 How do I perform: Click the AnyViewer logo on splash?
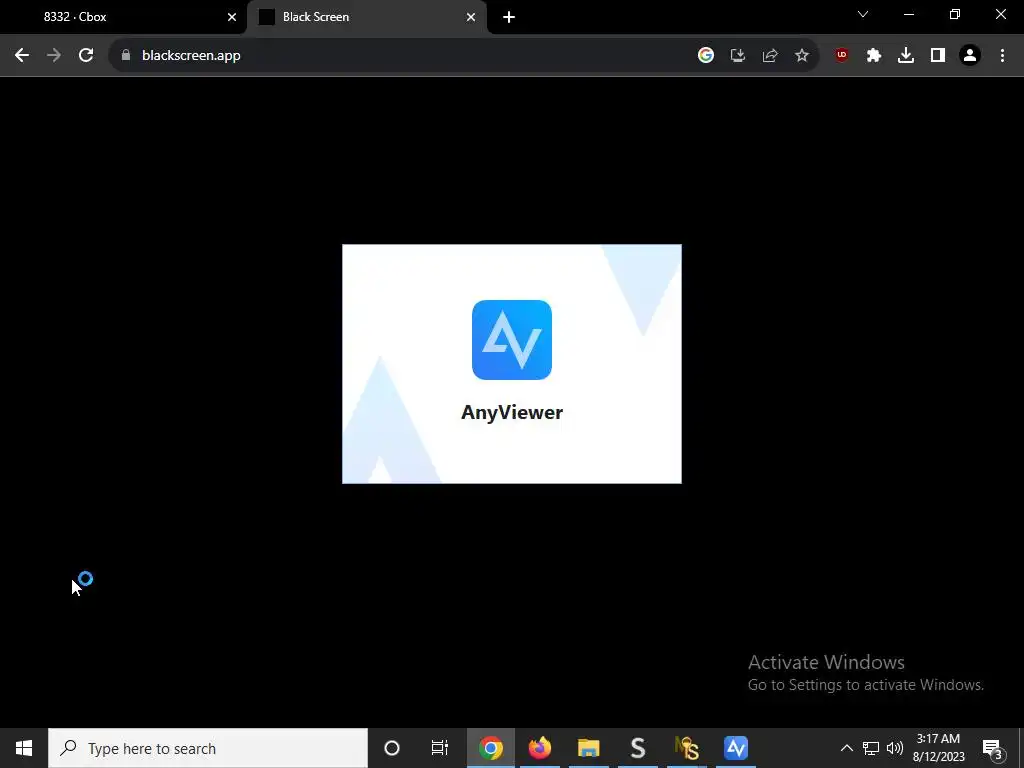(512, 340)
